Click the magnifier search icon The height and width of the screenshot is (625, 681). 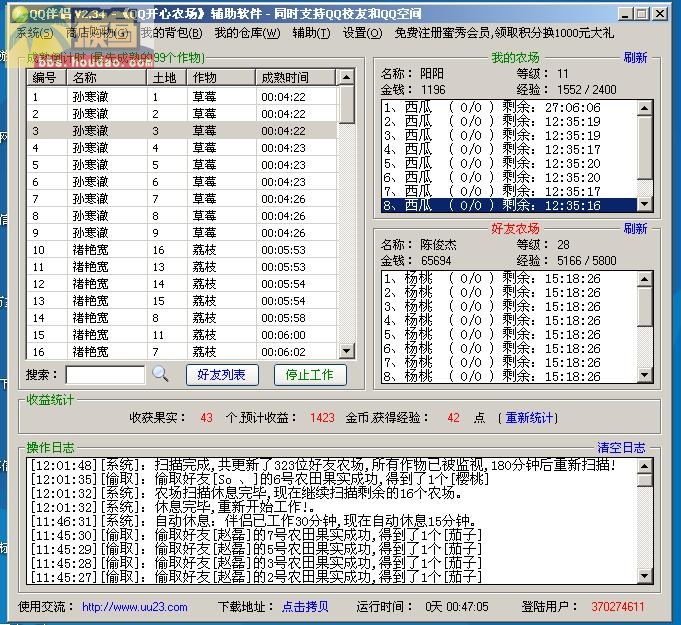coord(160,374)
